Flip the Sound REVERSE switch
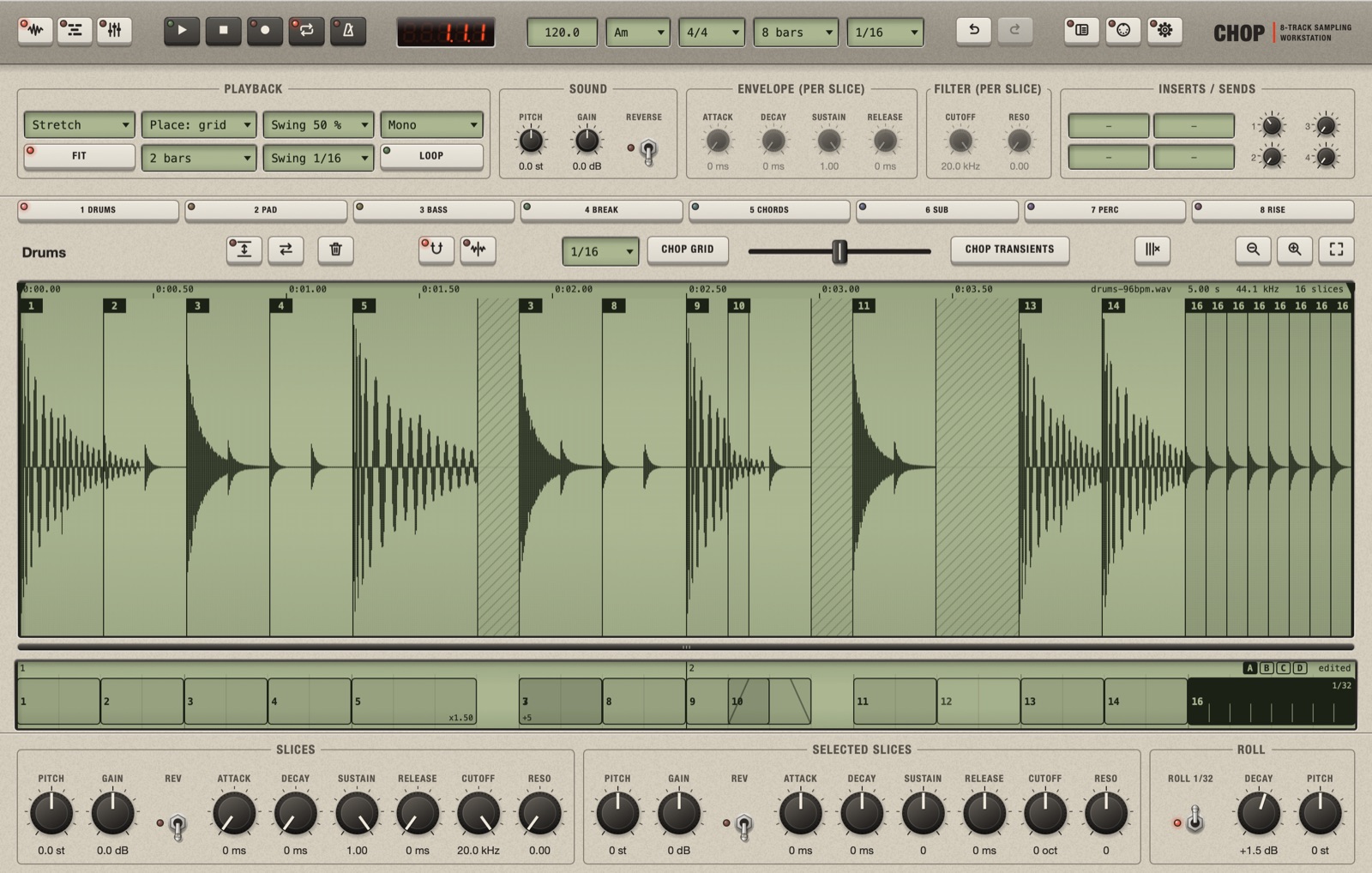Screen dimensions: 1372x873 pyautogui.click(x=648, y=152)
